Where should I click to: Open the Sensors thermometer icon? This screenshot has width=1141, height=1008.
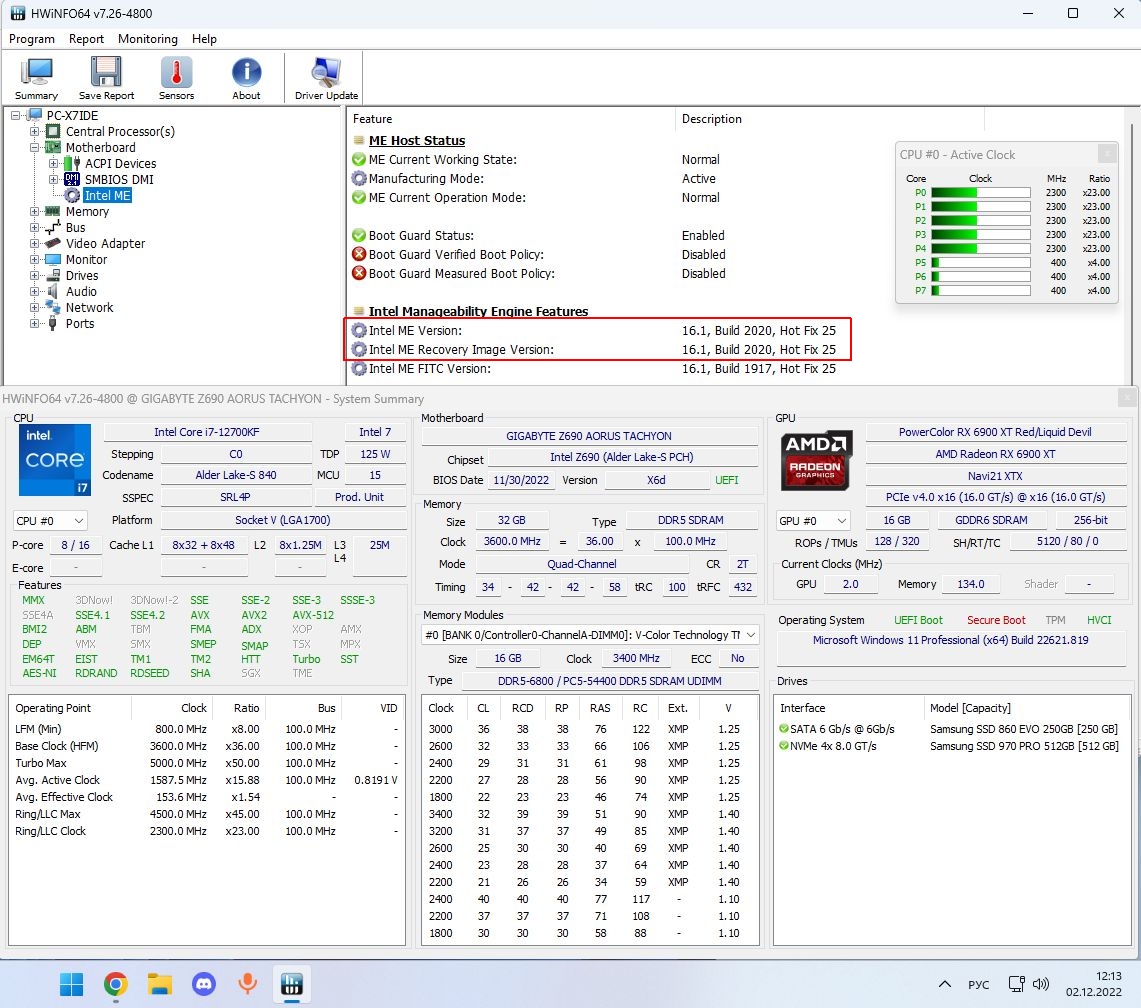pos(176,79)
